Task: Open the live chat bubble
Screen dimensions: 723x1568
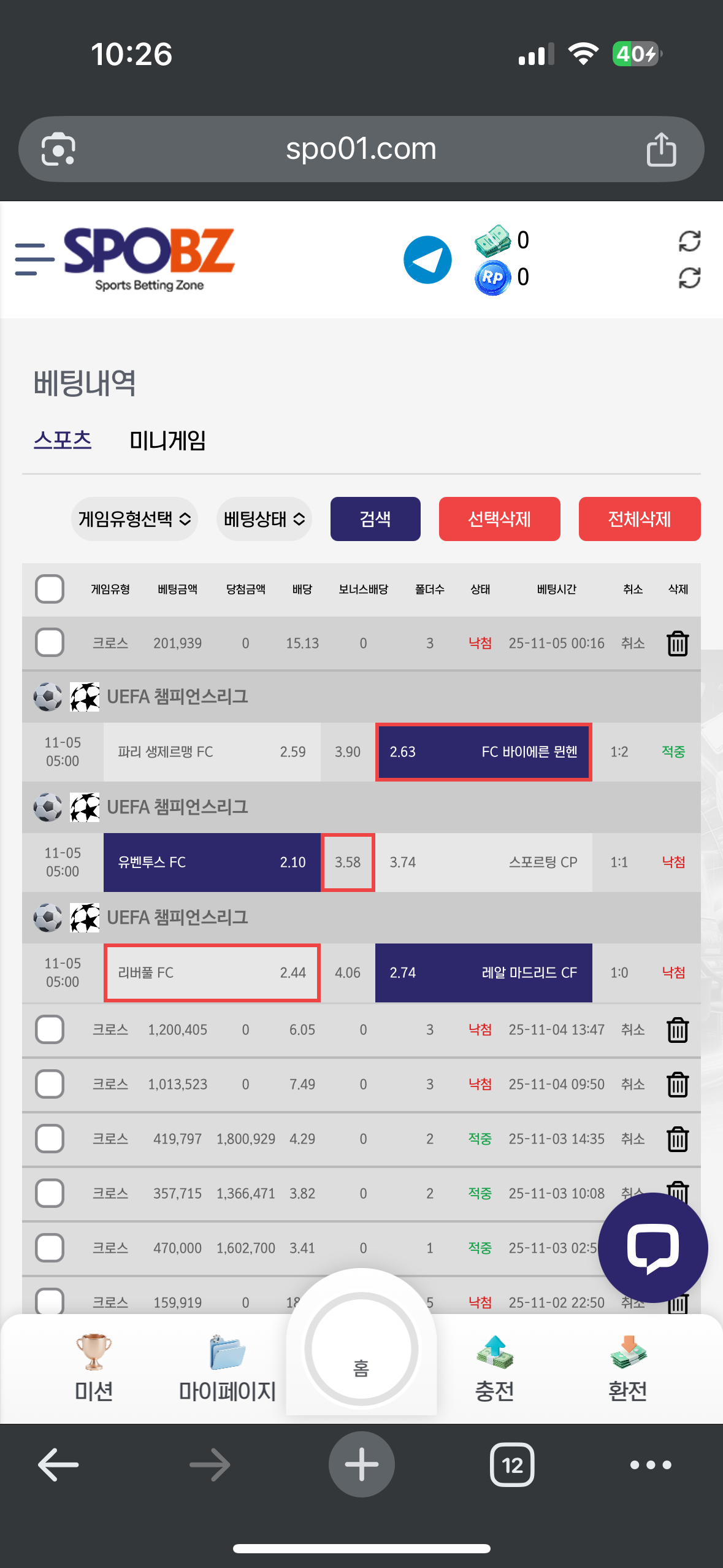Action: (x=652, y=1247)
